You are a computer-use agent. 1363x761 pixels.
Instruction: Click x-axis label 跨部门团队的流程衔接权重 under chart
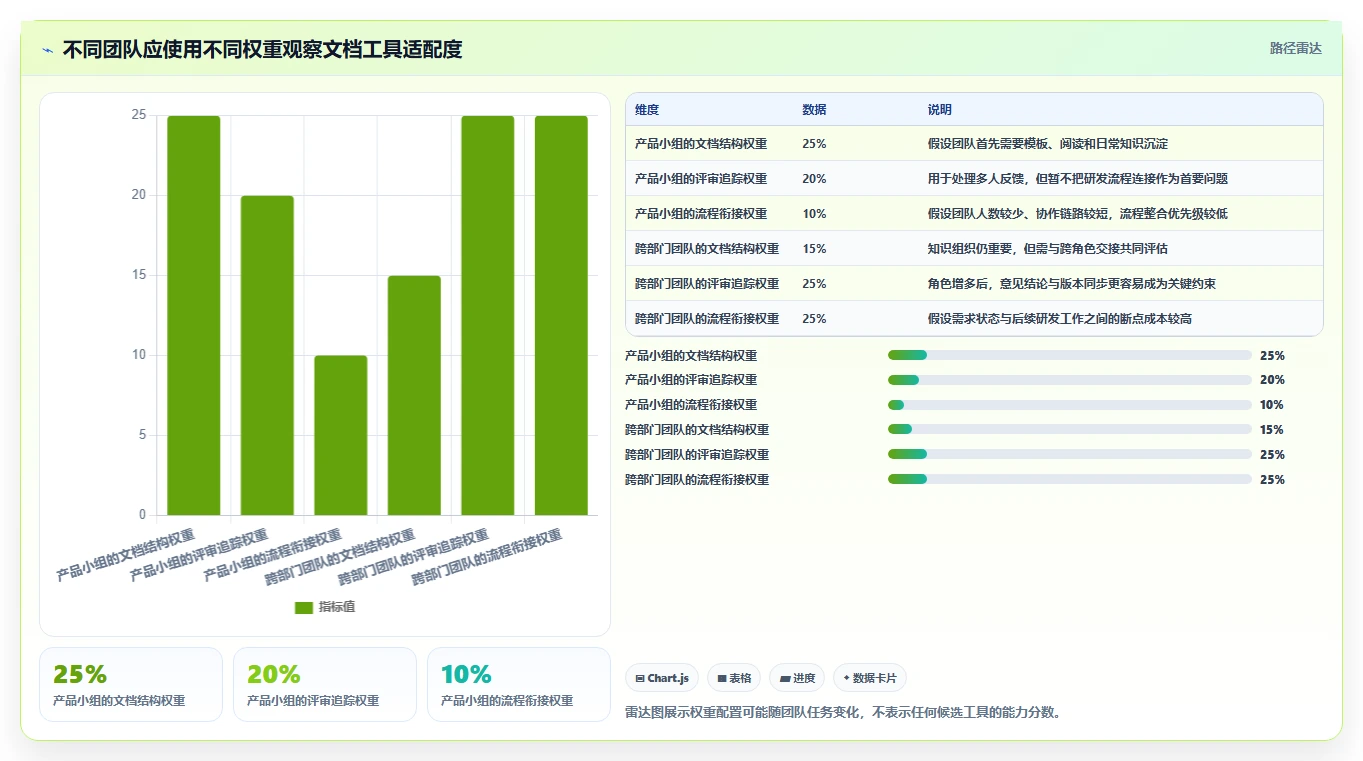pyautogui.click(x=488, y=558)
